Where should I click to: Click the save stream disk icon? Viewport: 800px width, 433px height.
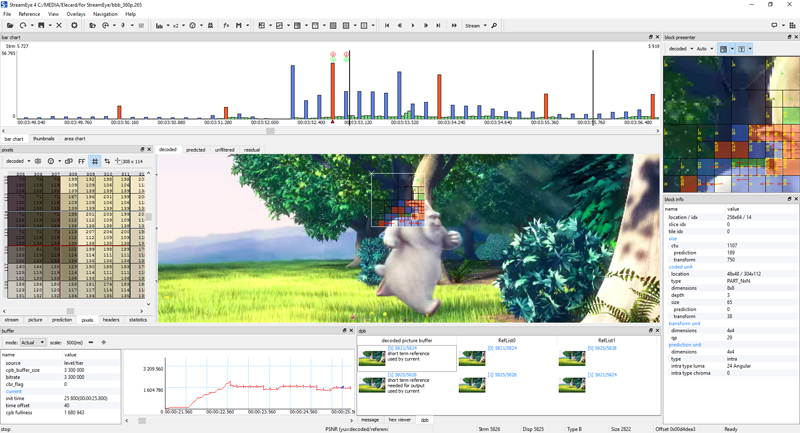[41, 25]
